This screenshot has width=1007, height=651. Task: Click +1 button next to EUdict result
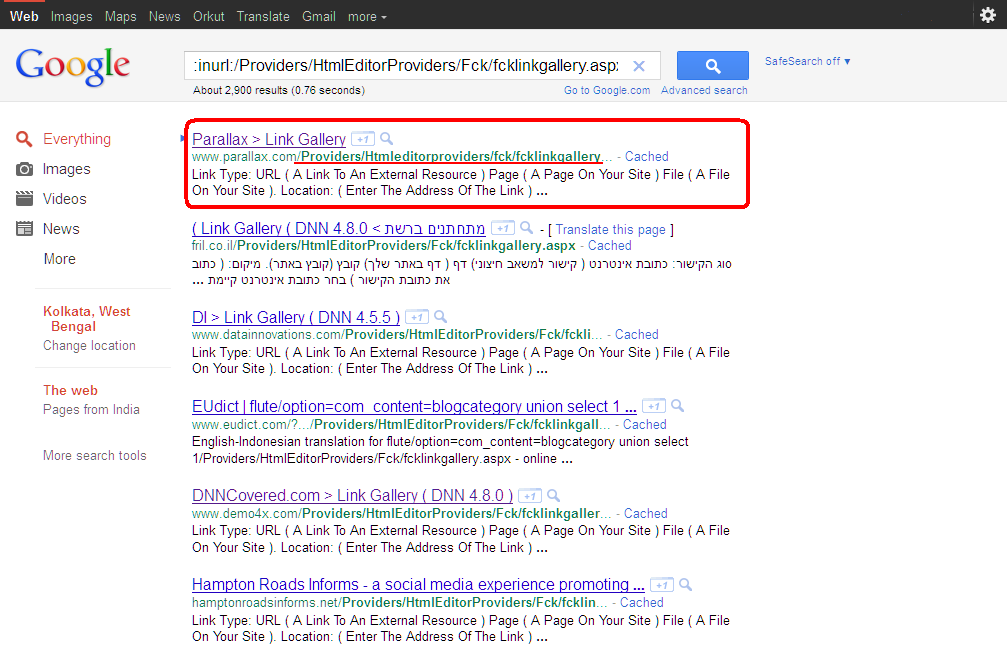(654, 406)
